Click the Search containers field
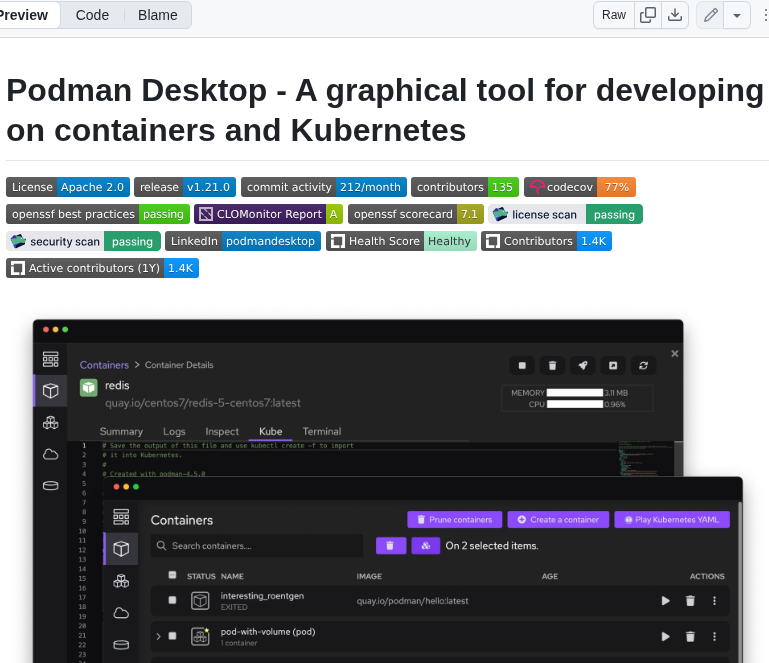This screenshot has height=663, width=769. (257, 546)
